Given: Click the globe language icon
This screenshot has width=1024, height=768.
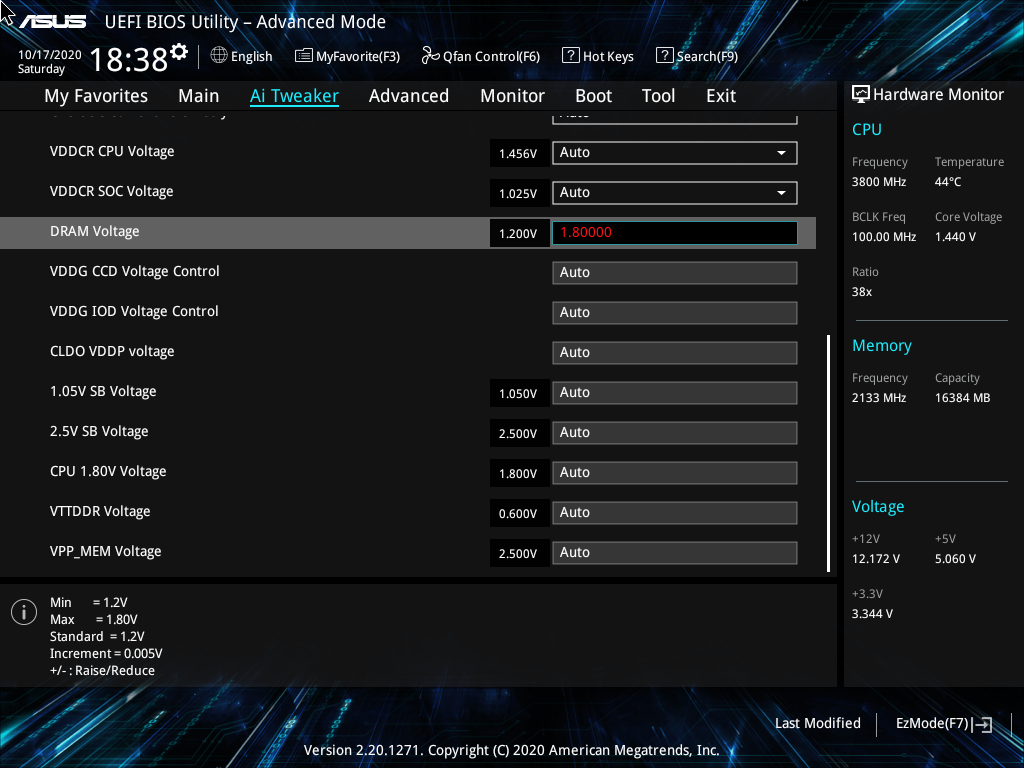Looking at the screenshot, I should (x=219, y=56).
